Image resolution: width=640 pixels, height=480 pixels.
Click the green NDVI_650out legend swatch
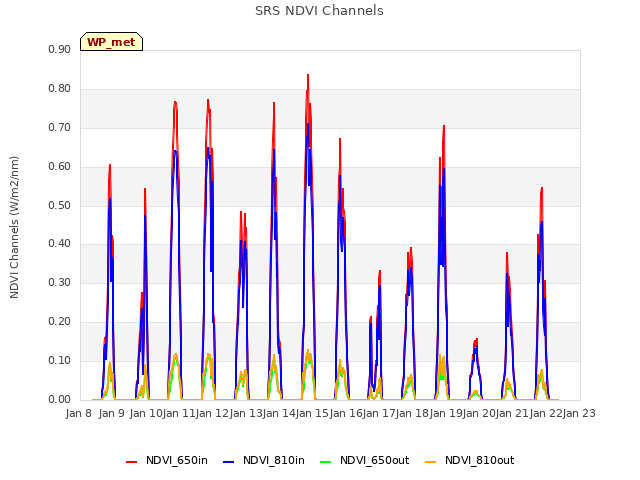pyautogui.click(x=325, y=461)
